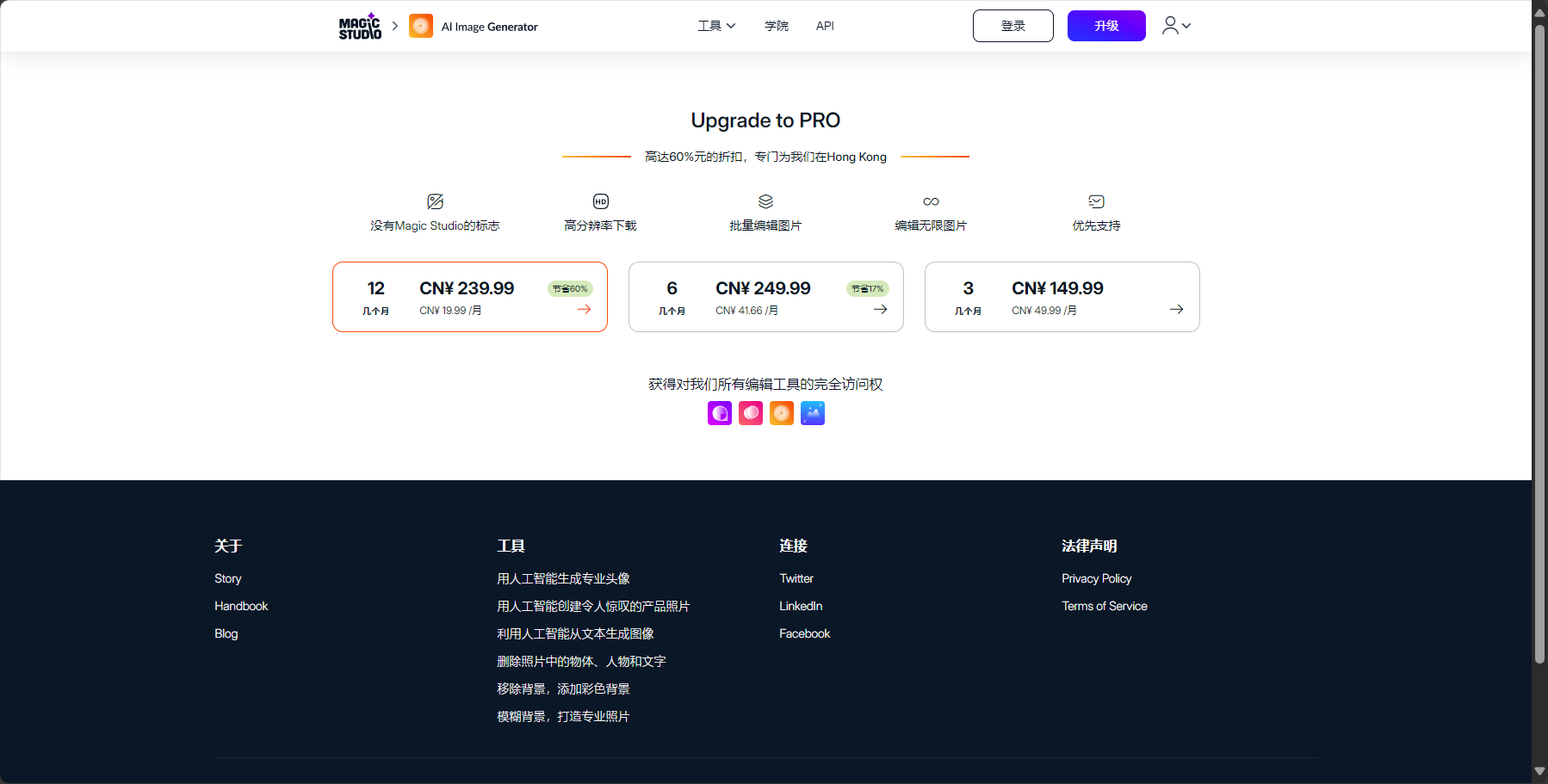The height and width of the screenshot is (784, 1548).
Task: Click the 节省17% savings badge
Action: pos(867,288)
